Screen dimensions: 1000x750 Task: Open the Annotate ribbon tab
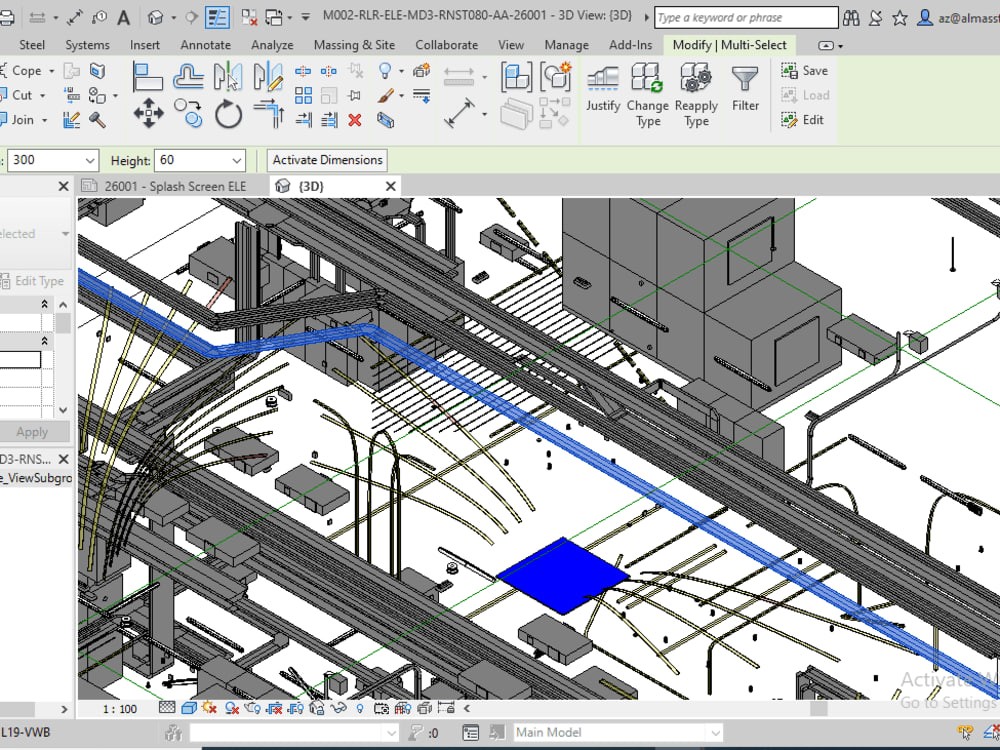click(x=205, y=45)
